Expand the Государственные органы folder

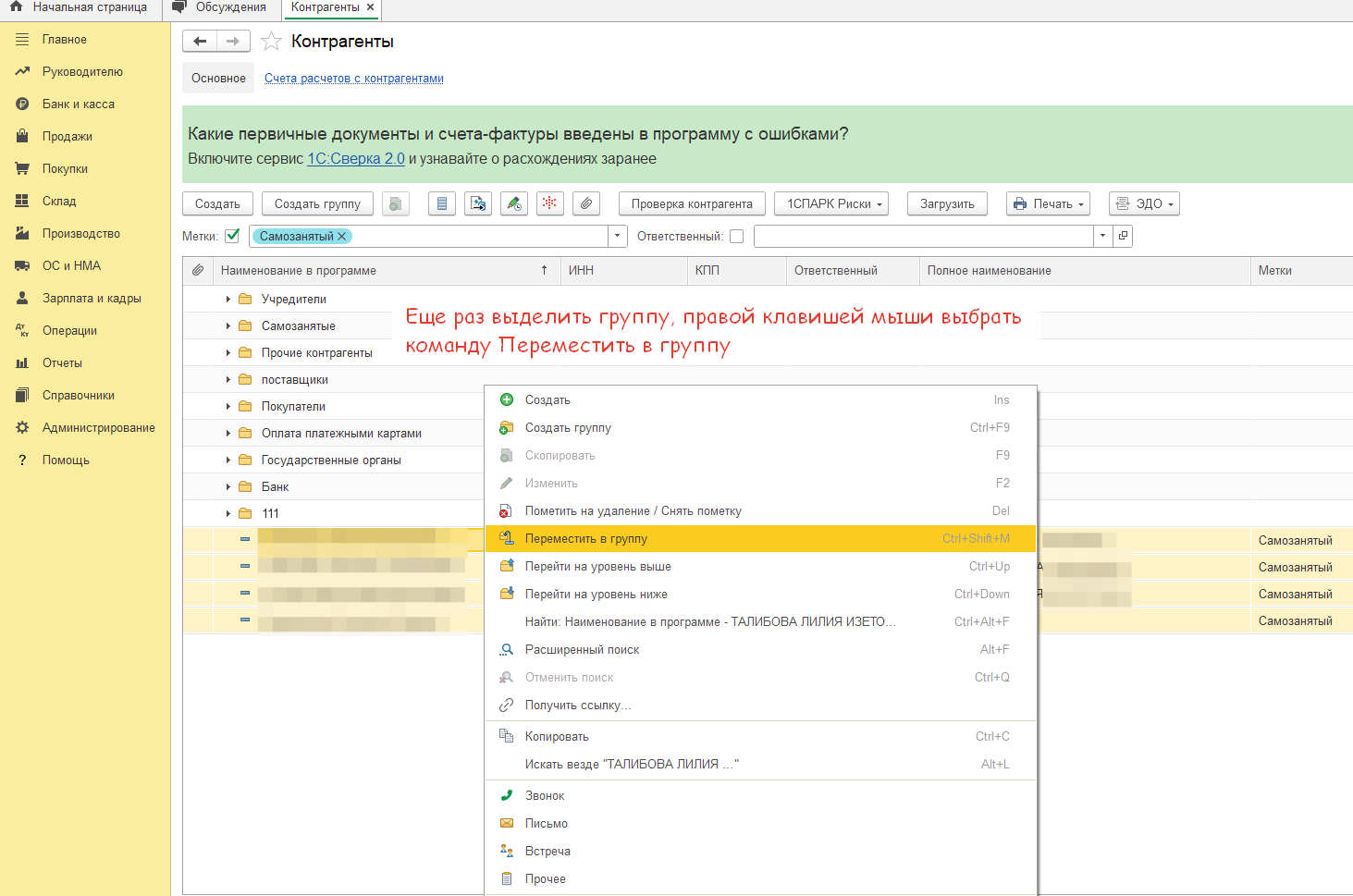coord(228,460)
